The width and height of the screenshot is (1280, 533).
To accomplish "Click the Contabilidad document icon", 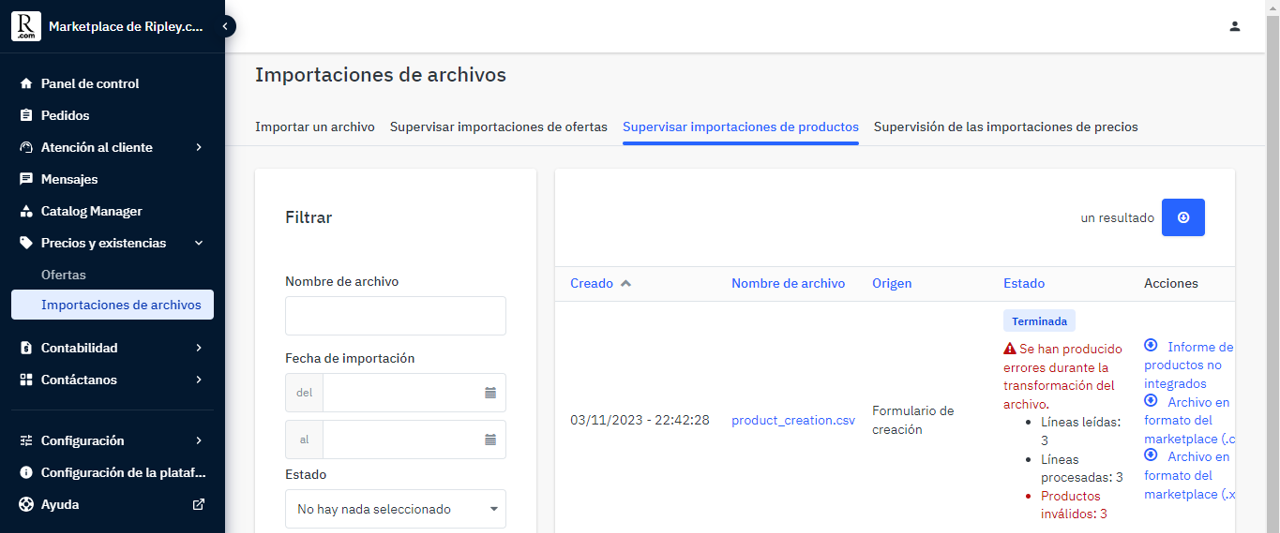I will 27,348.
